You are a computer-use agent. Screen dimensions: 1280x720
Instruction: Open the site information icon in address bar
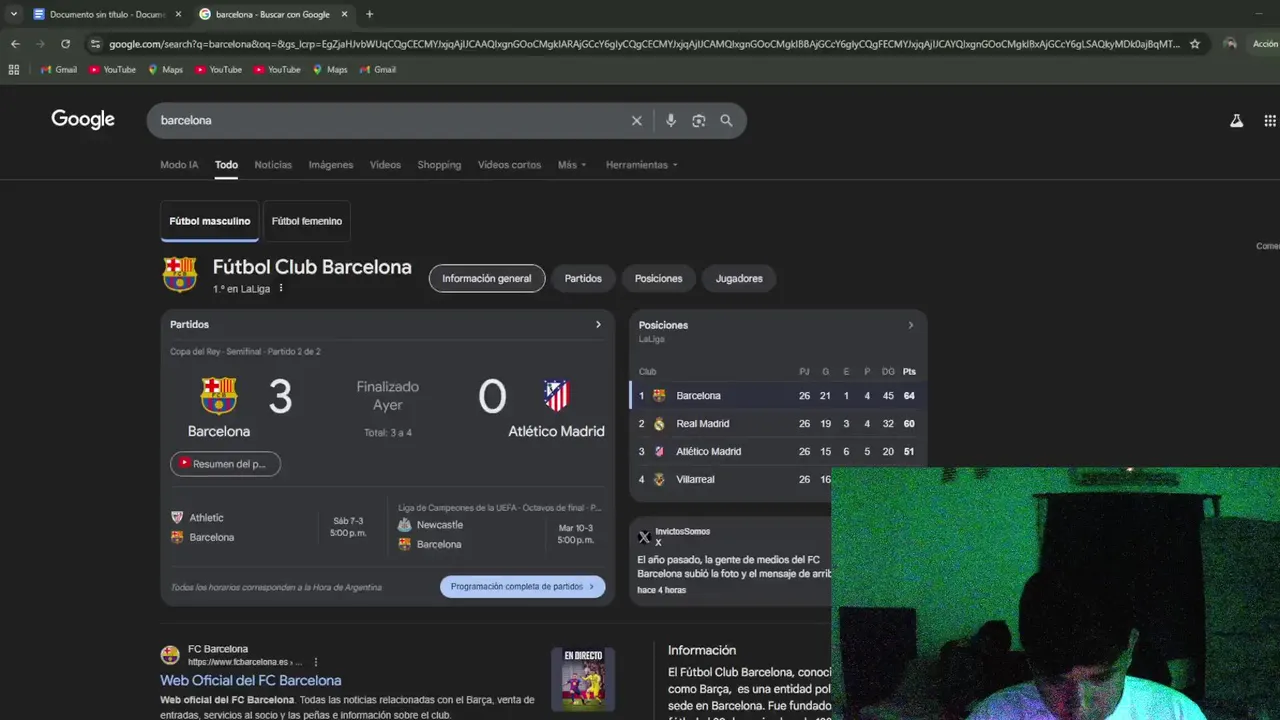(95, 44)
